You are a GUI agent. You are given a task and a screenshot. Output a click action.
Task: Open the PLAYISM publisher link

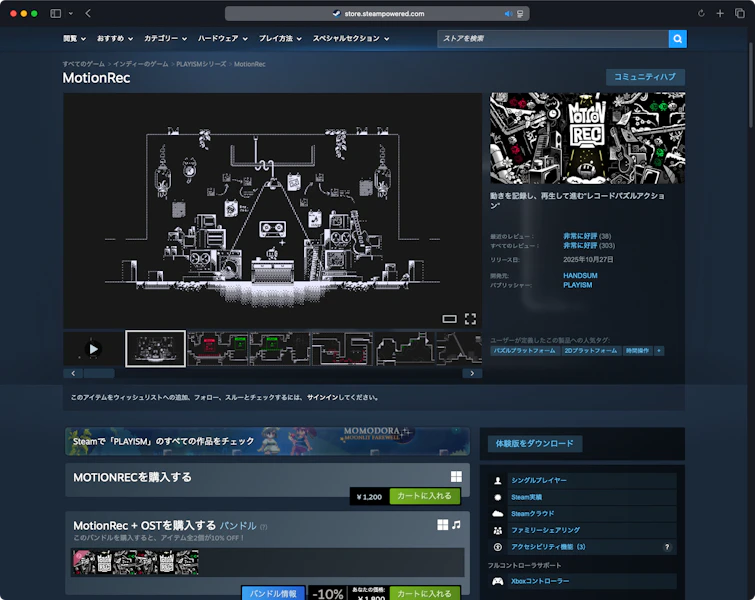pos(577,285)
